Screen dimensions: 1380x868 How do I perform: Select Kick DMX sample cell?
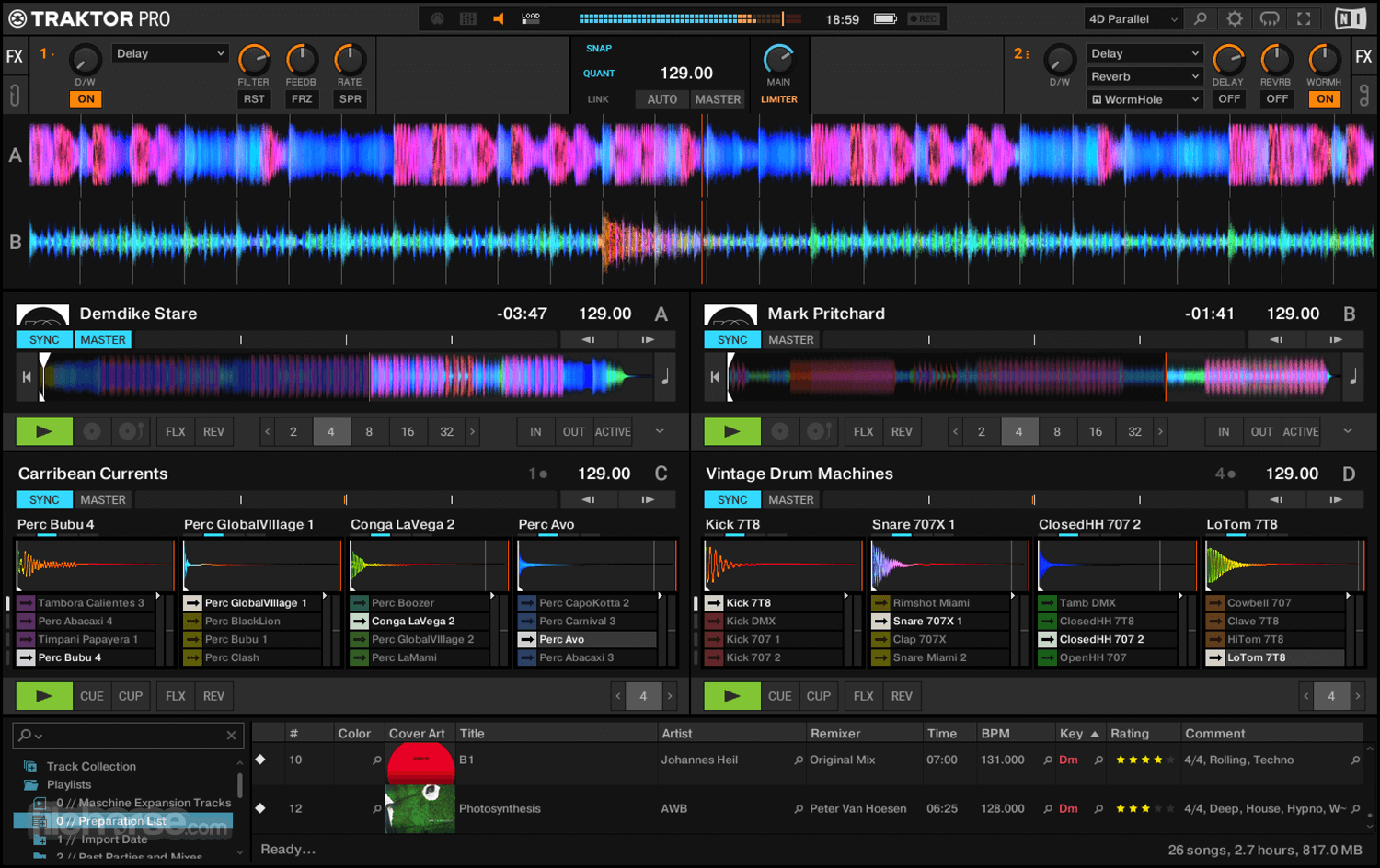774,622
